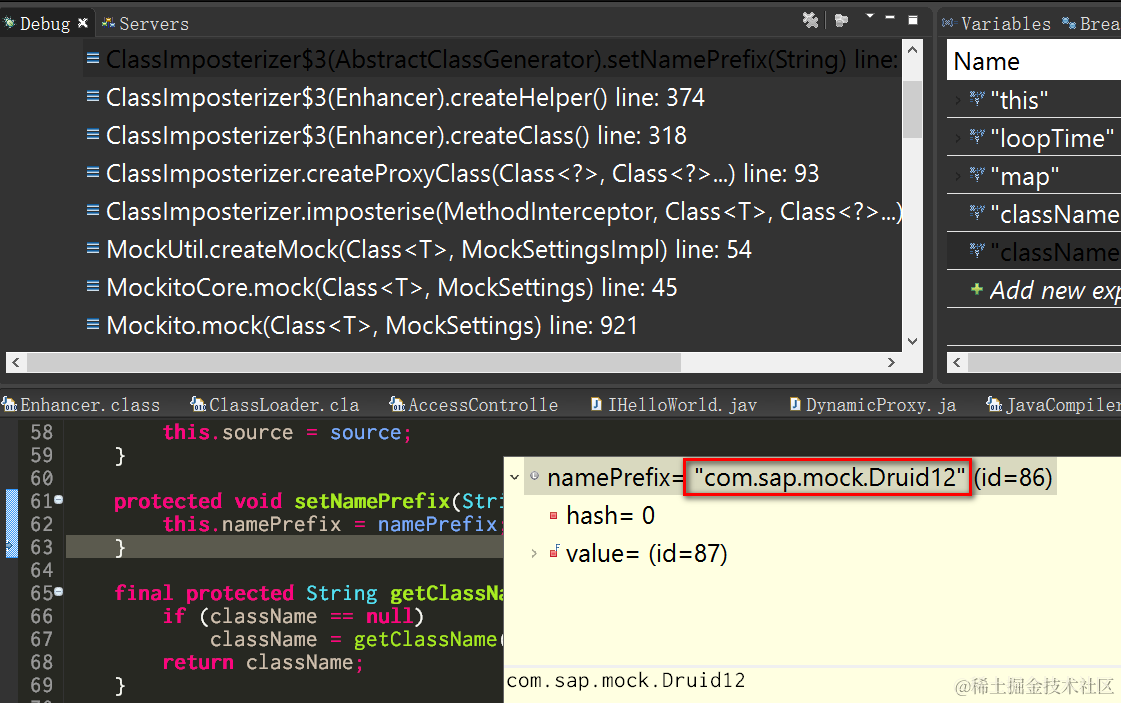Select the ClassImposterizer.imposterise stack frame
The height and width of the screenshot is (703, 1121).
[x=493, y=212]
